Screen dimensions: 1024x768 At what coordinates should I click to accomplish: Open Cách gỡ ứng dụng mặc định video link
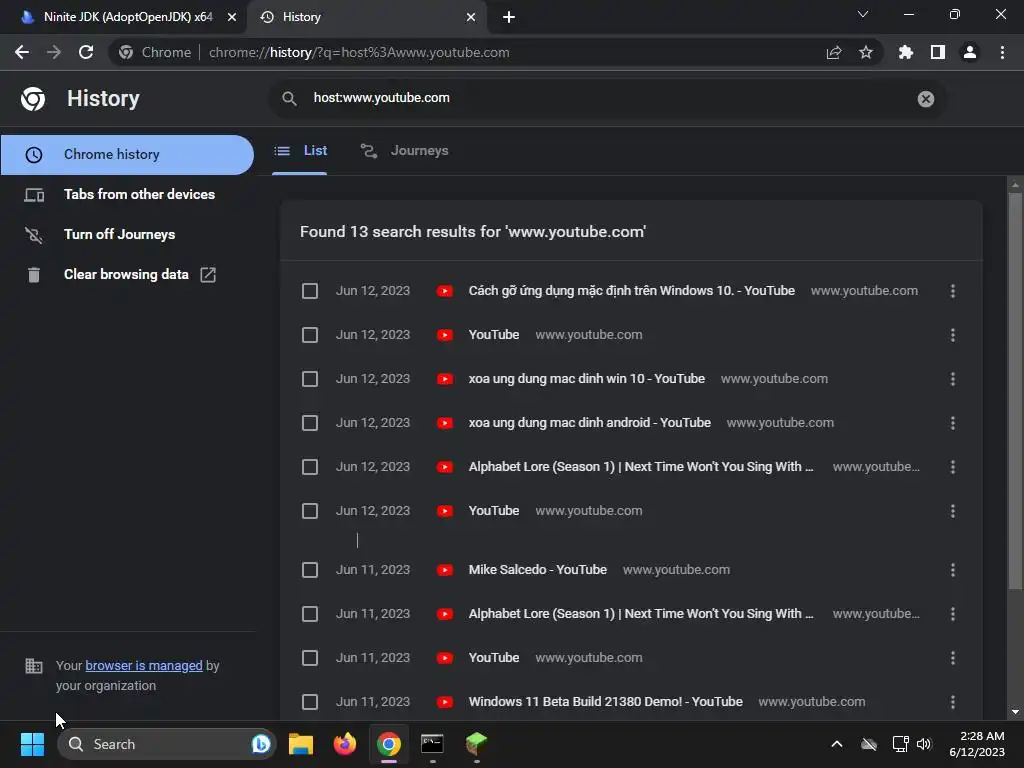coord(632,291)
